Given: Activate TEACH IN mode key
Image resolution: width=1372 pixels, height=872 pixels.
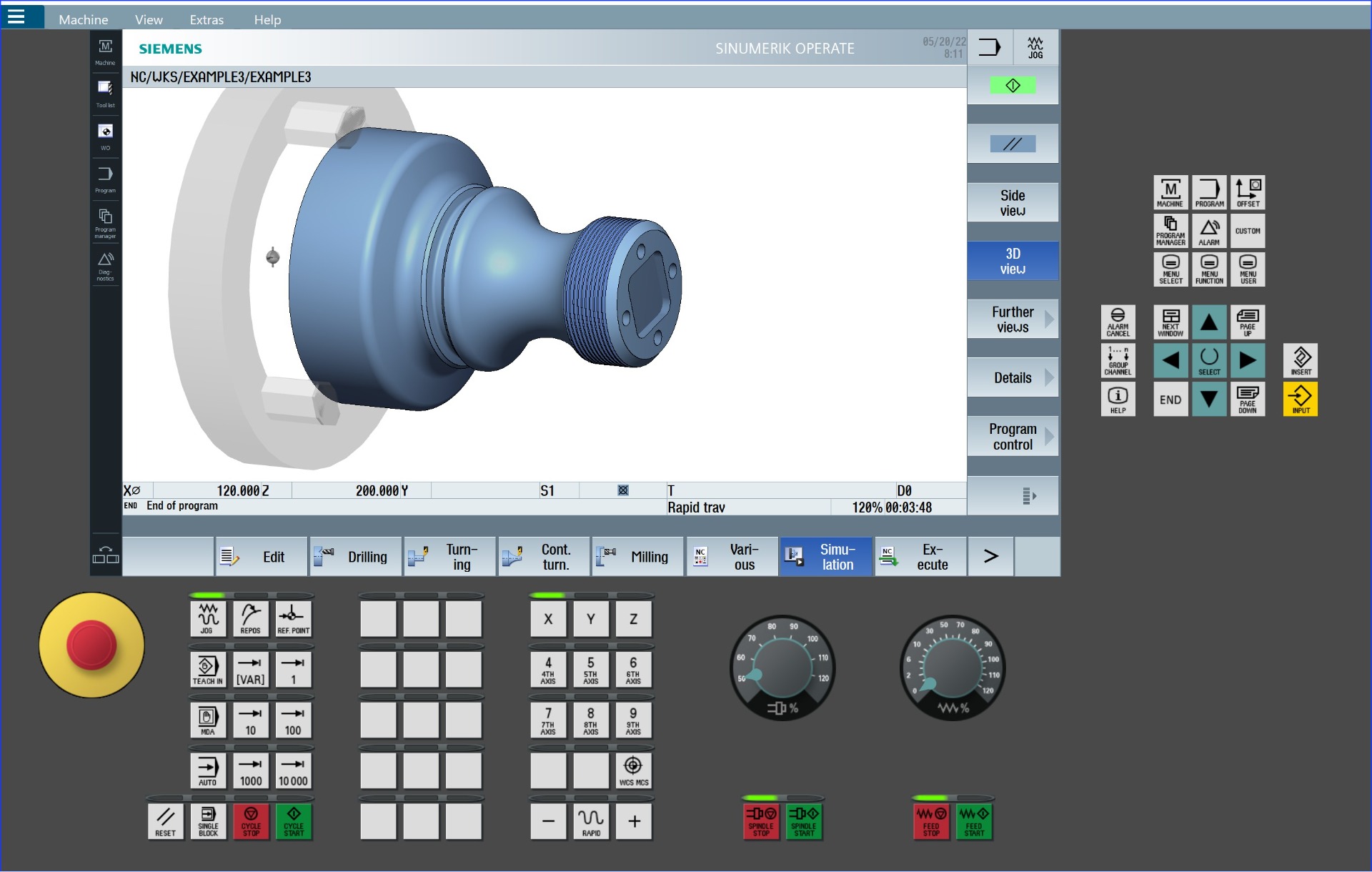Looking at the screenshot, I should [208, 670].
